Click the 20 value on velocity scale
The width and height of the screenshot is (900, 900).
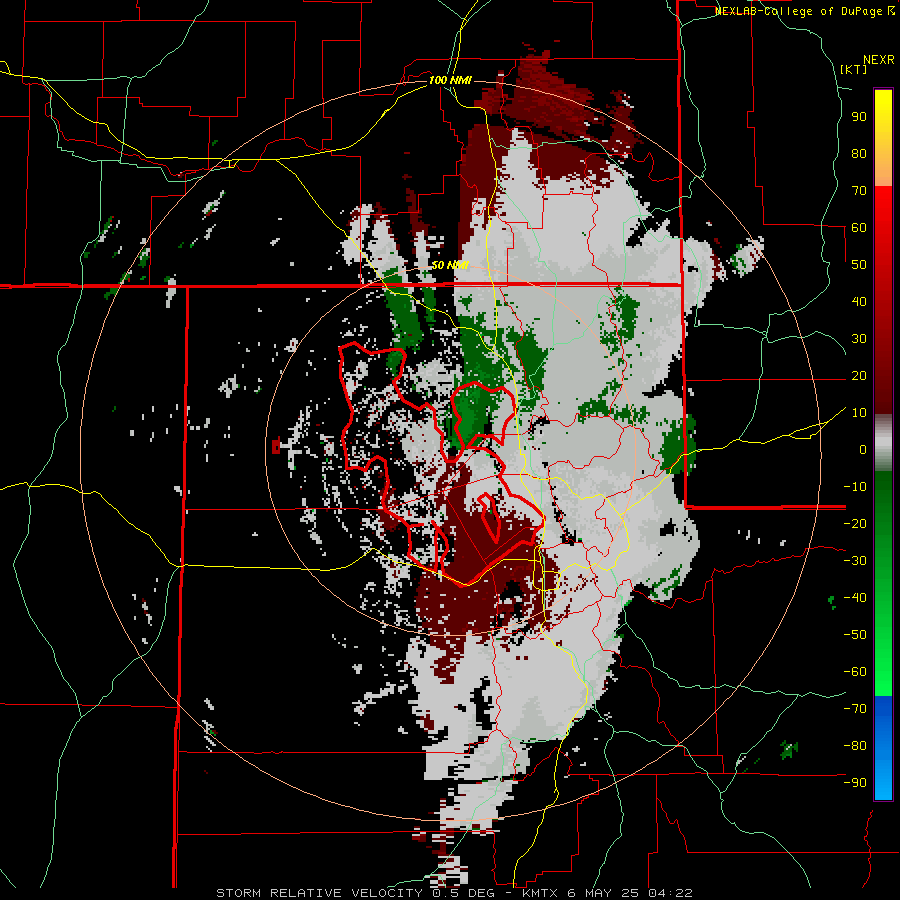pyautogui.click(x=859, y=375)
